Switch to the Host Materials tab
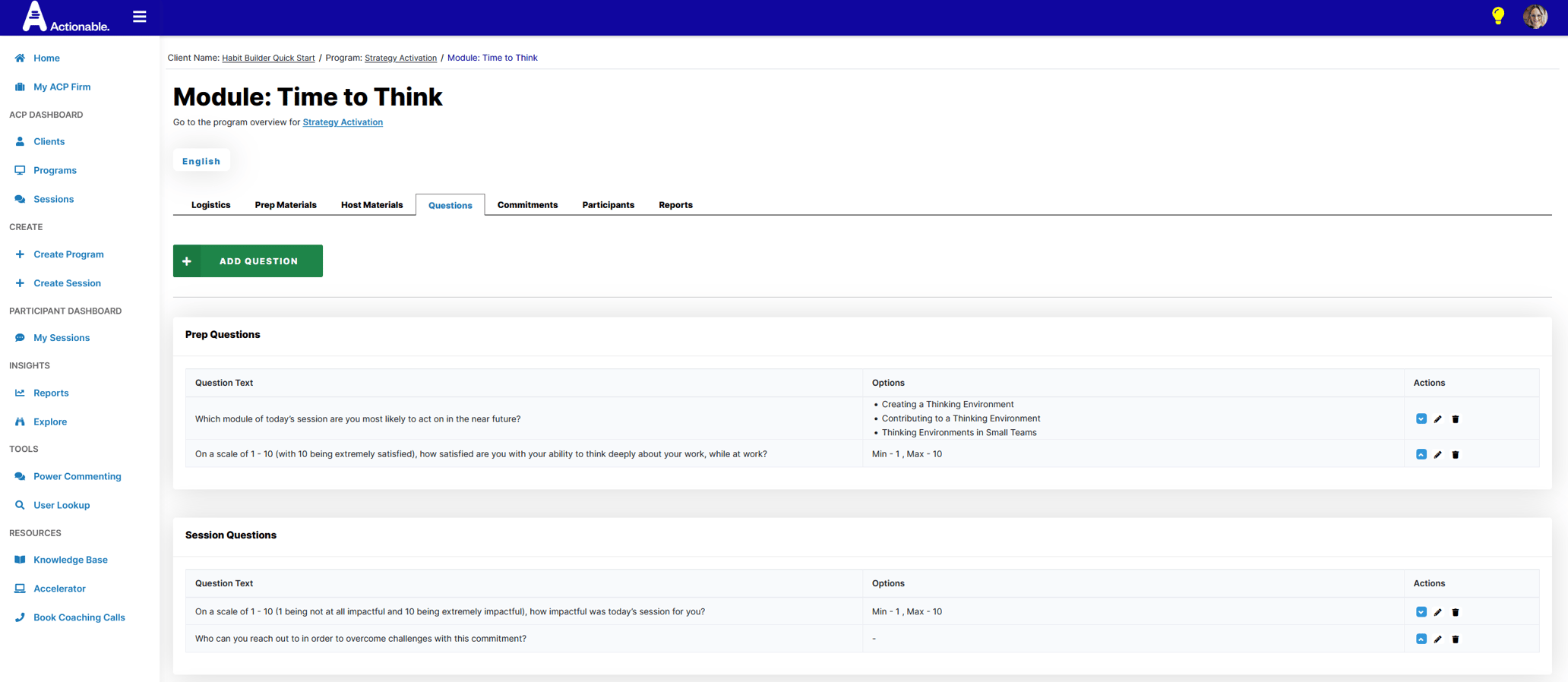This screenshot has height=682, width=1568. tap(371, 205)
